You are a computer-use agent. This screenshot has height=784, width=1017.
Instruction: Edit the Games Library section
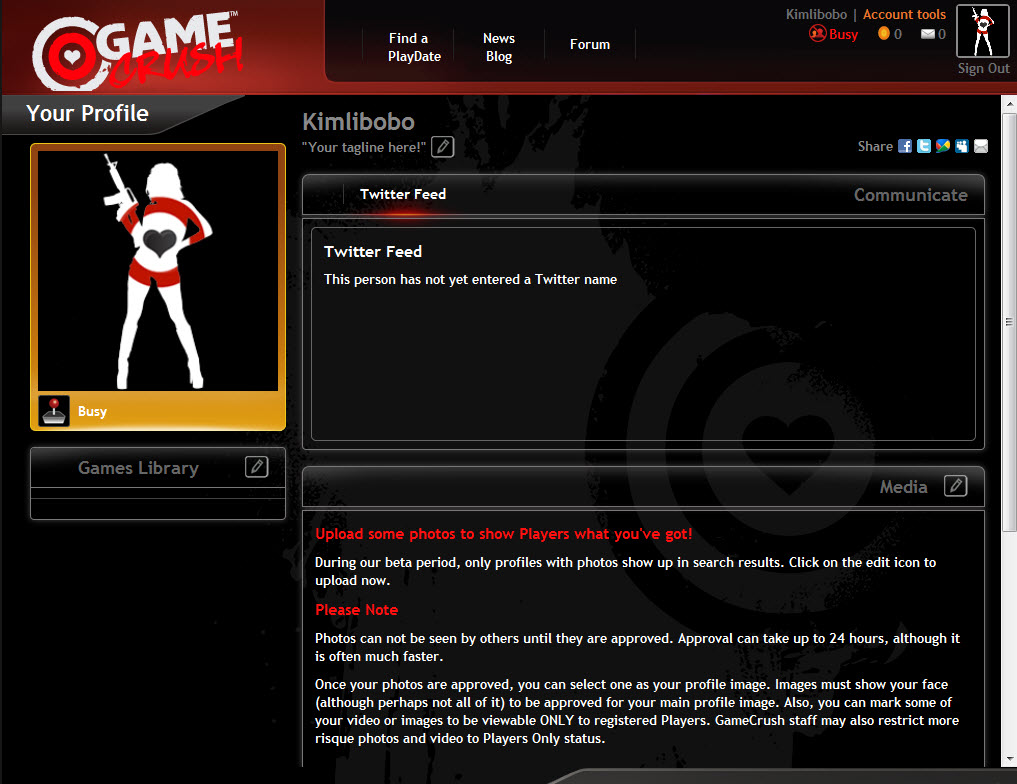click(x=256, y=466)
